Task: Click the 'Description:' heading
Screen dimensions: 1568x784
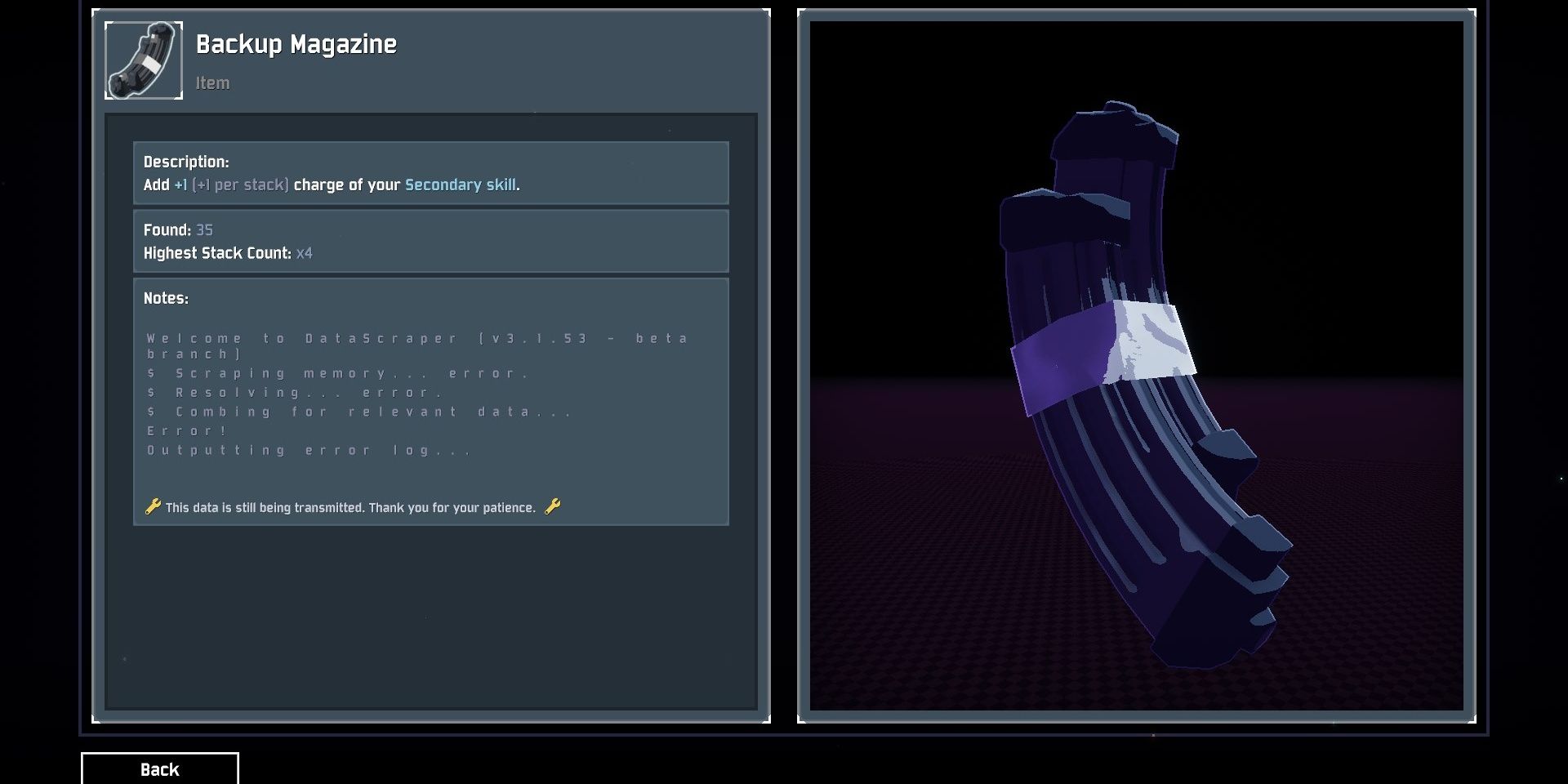Action: point(186,162)
